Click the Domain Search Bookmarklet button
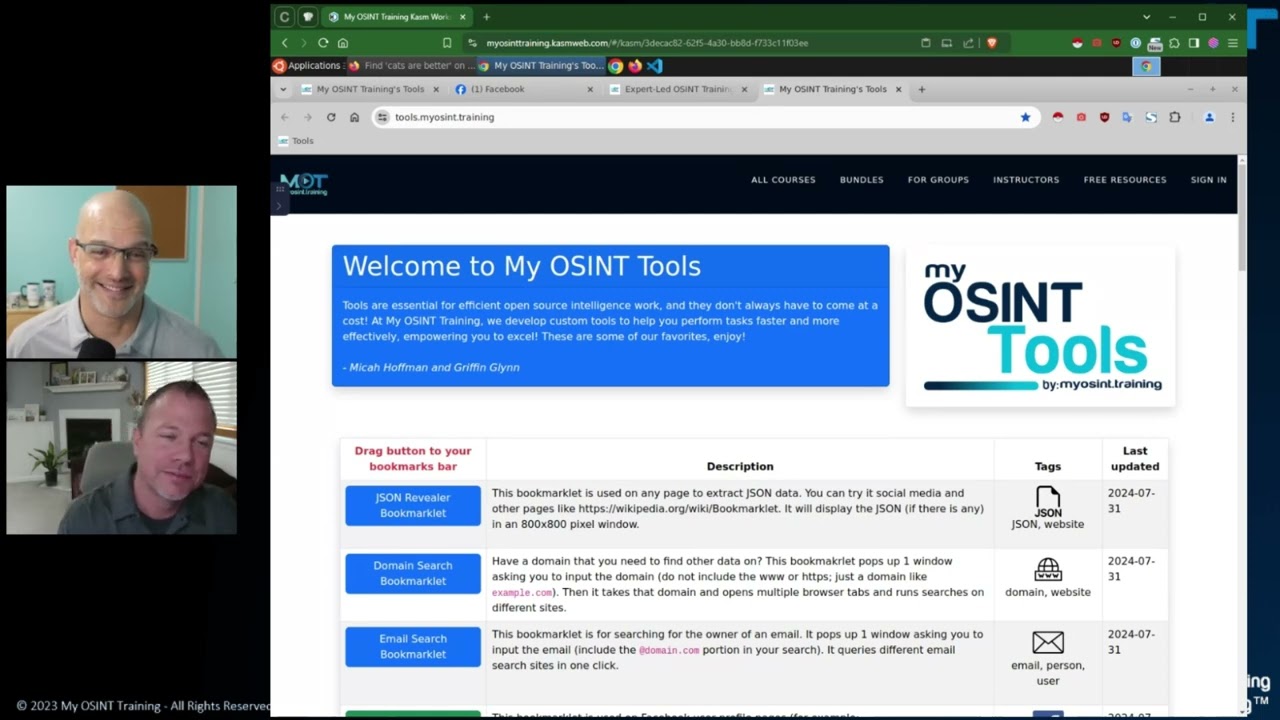 pos(413,573)
